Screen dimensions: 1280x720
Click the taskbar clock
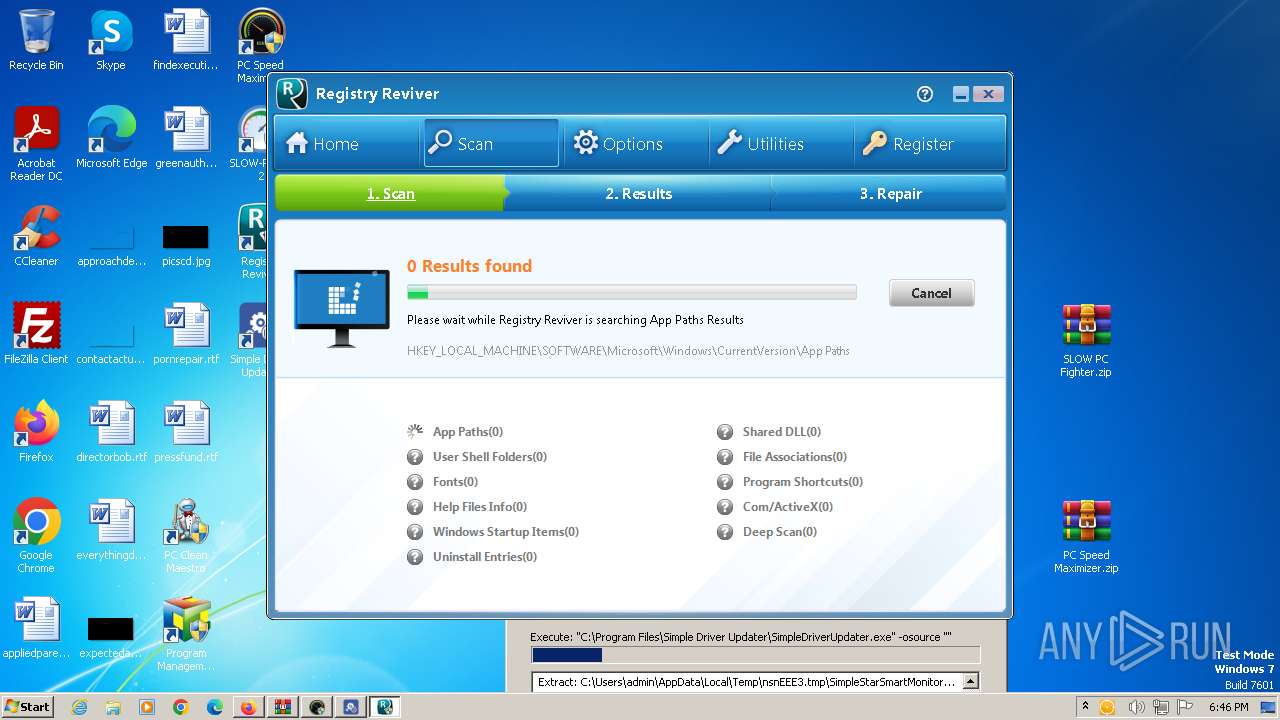pyautogui.click(x=1229, y=707)
